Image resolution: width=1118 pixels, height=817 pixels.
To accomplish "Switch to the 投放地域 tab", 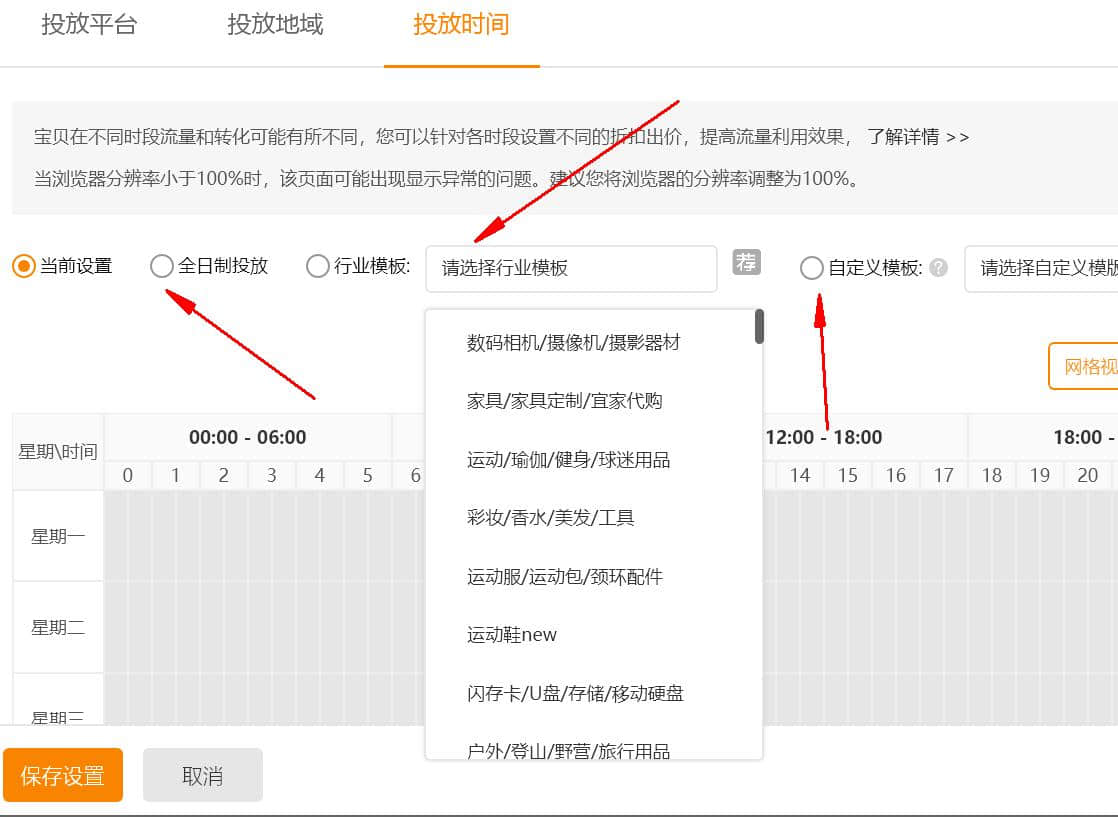I will click(275, 25).
